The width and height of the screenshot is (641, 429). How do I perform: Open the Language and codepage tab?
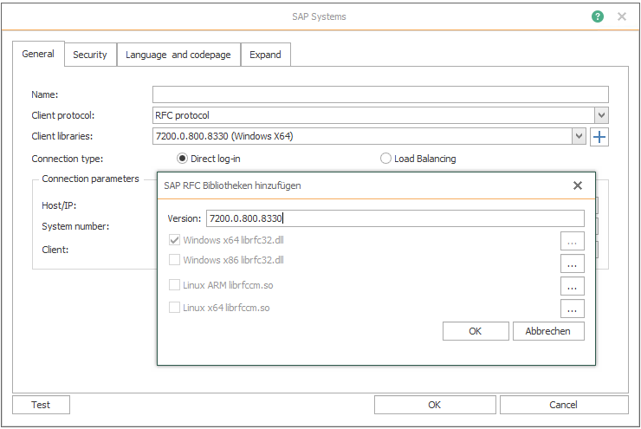coord(178,55)
